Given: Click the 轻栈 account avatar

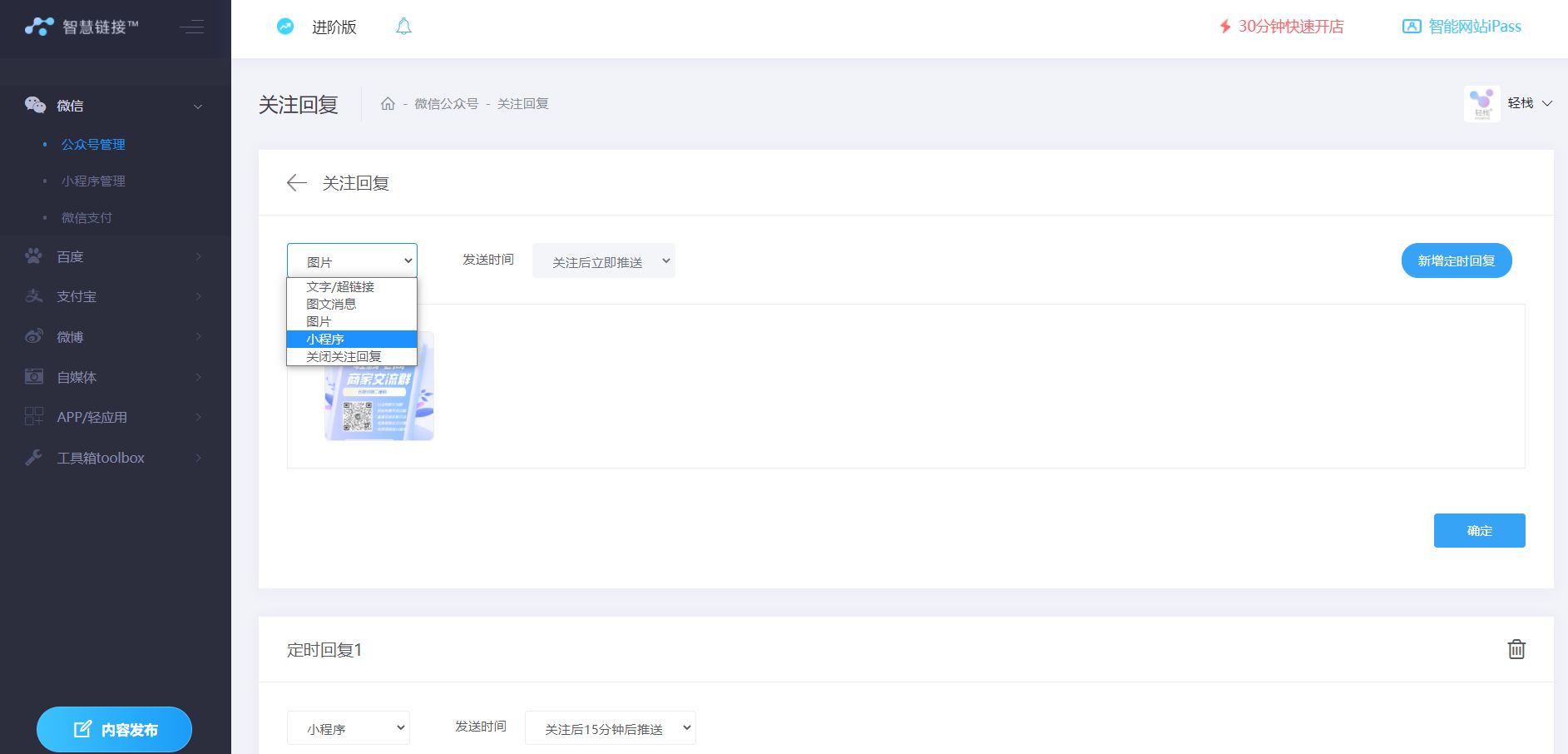Looking at the screenshot, I should click(x=1482, y=104).
